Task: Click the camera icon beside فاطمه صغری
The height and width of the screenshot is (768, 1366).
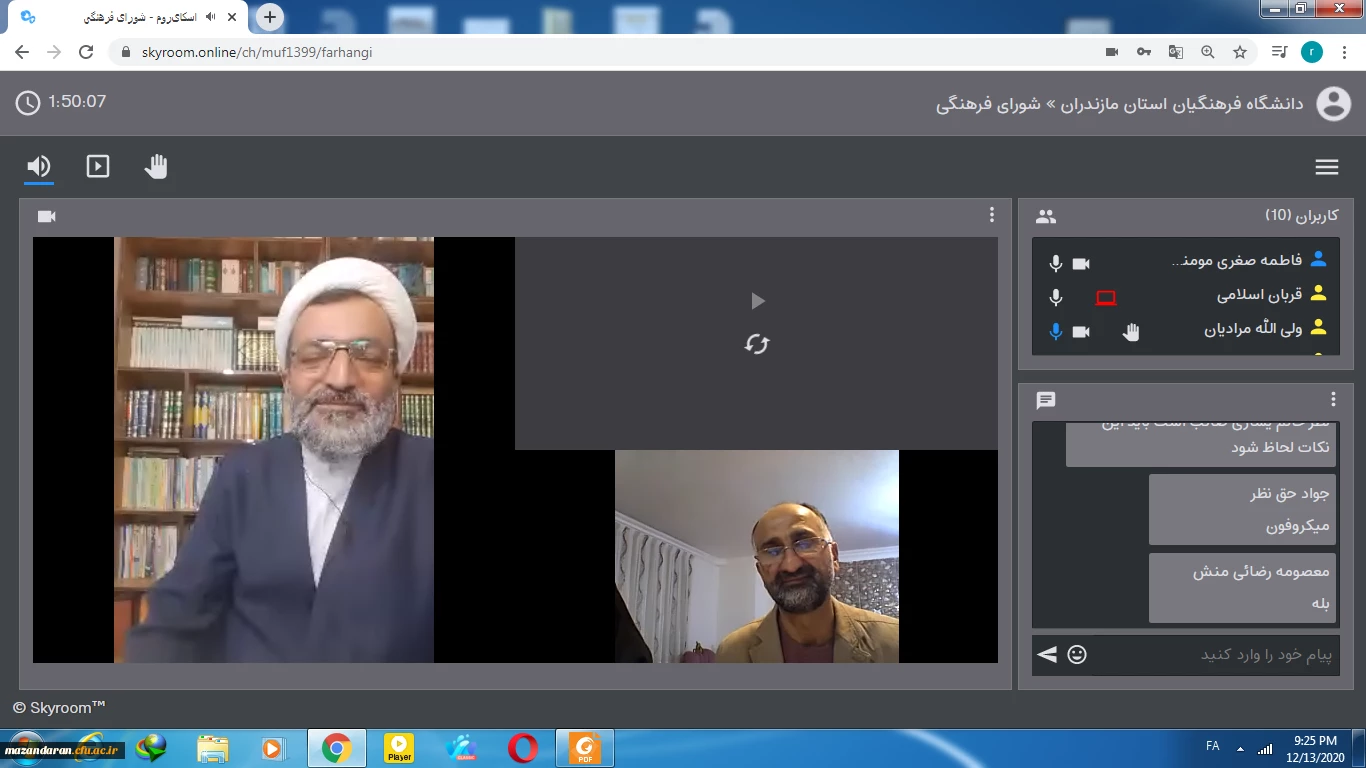Action: (x=1081, y=263)
